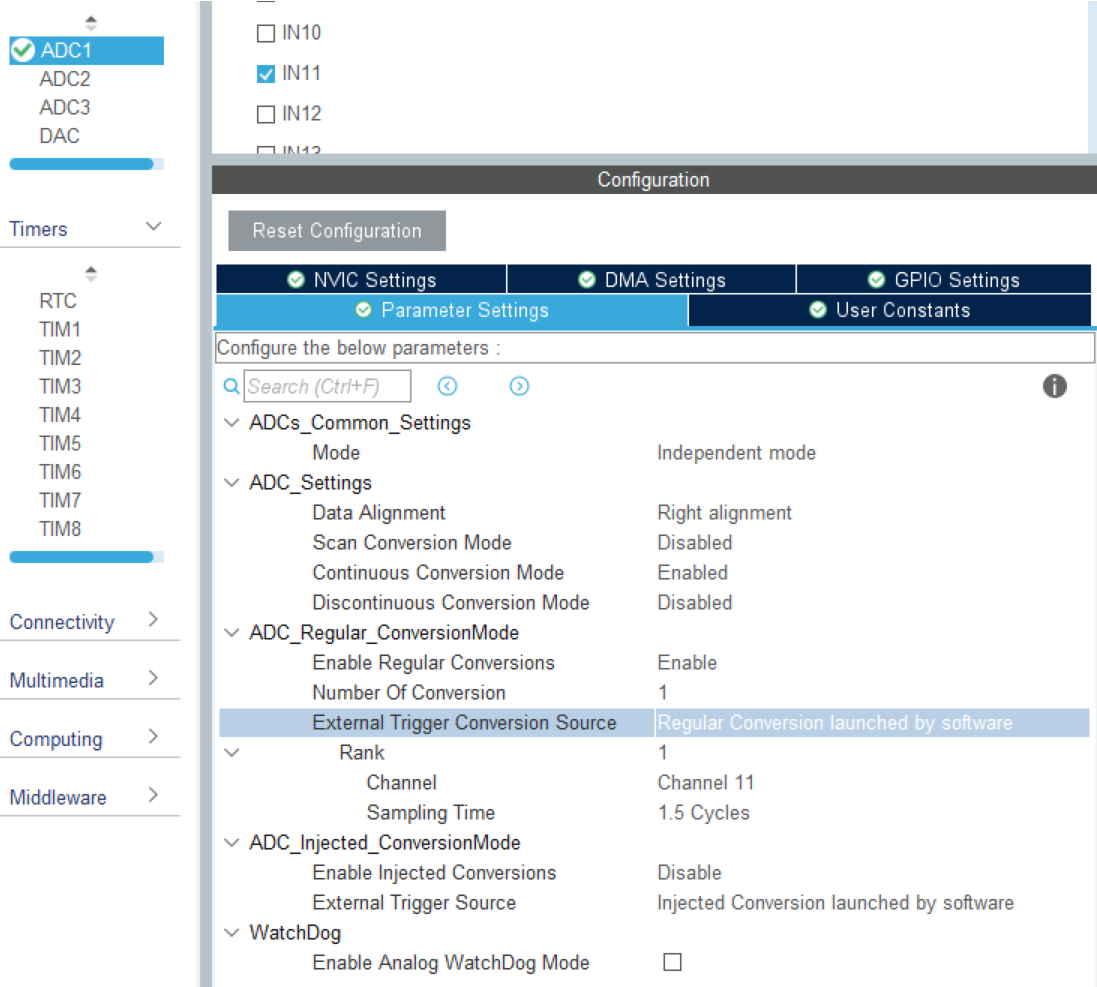
Task: Collapse the Rank sub-group chevron
Action: 232,753
